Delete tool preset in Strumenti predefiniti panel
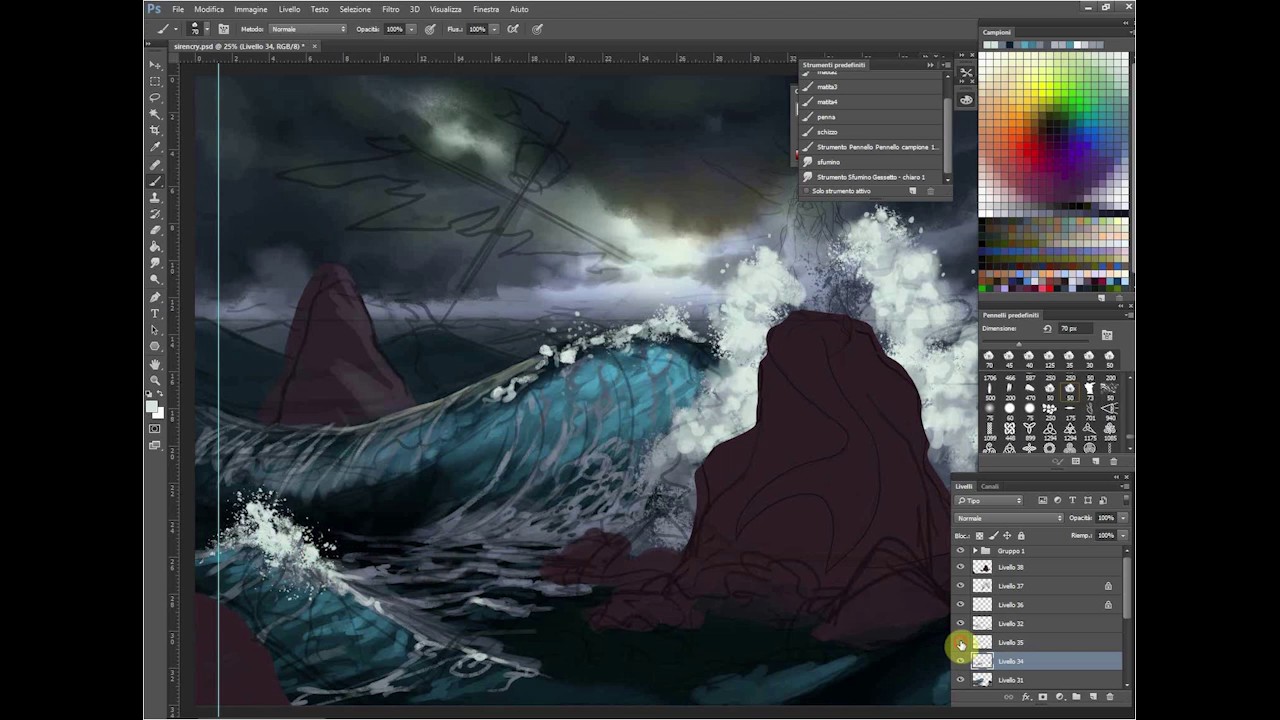This screenshot has width=1280, height=720. tap(930, 191)
